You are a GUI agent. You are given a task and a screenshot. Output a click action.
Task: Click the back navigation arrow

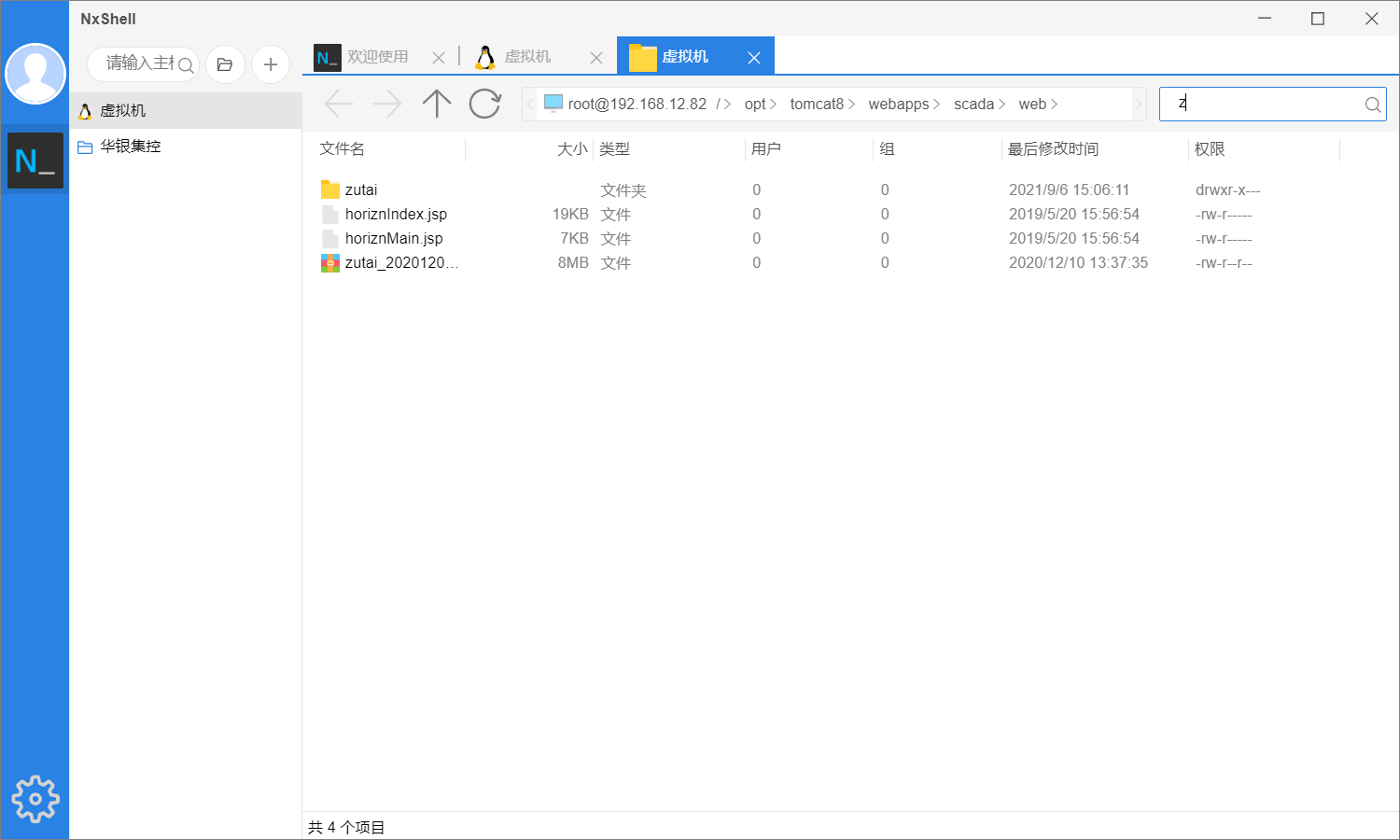pyautogui.click(x=339, y=104)
